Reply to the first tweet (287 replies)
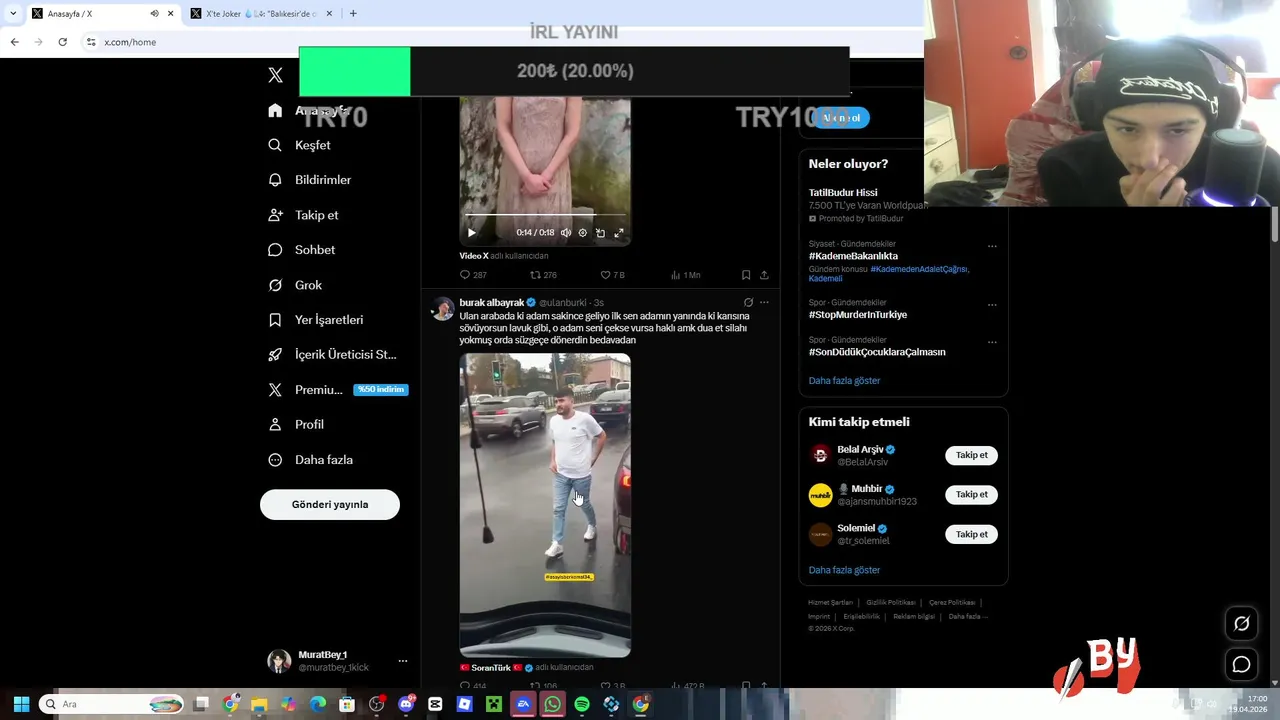The image size is (1280, 720). point(473,275)
